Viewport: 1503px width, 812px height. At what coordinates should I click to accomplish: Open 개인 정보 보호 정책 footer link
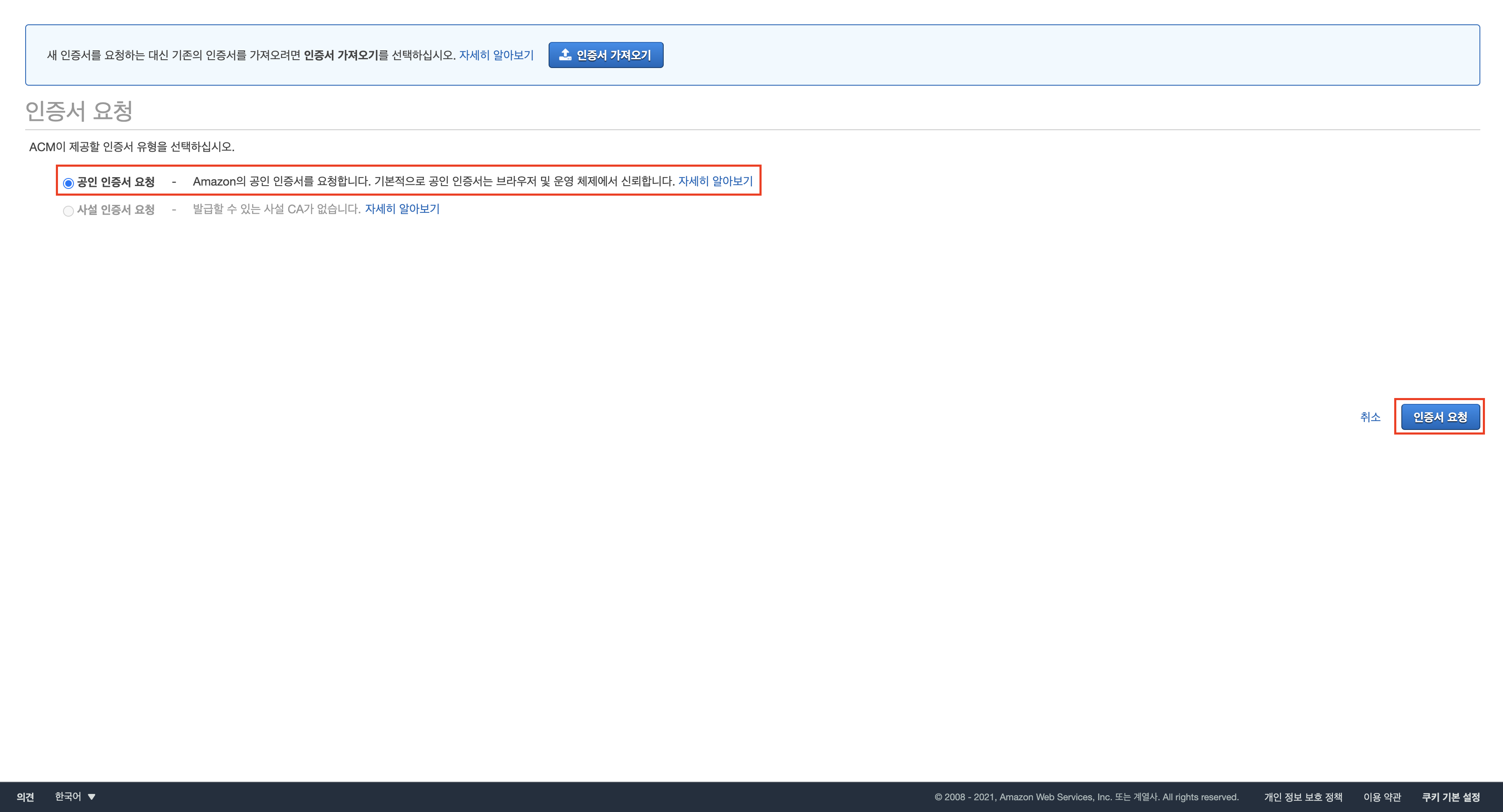(x=1303, y=797)
